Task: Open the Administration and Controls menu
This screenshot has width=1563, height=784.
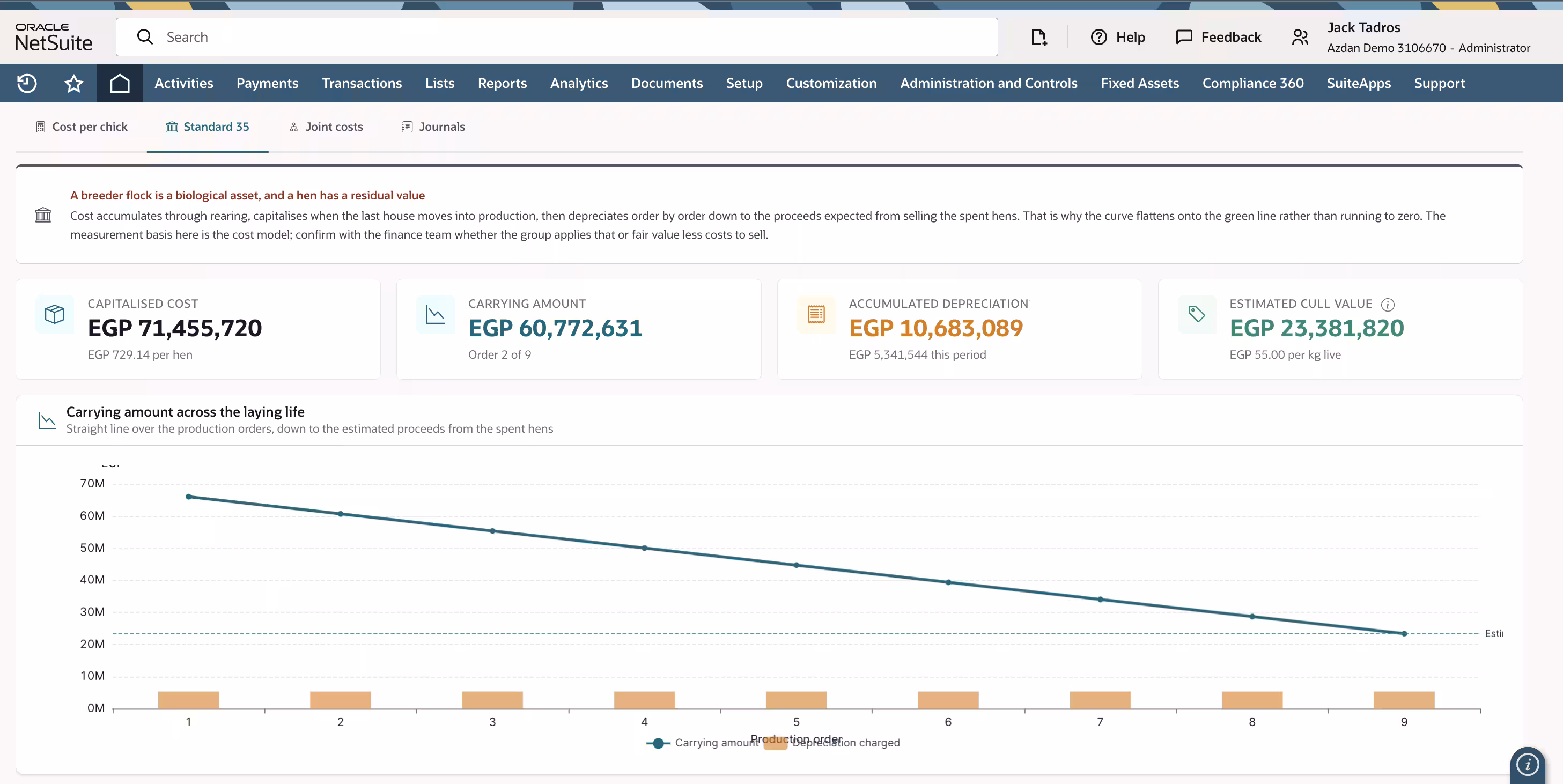Action: [x=989, y=83]
